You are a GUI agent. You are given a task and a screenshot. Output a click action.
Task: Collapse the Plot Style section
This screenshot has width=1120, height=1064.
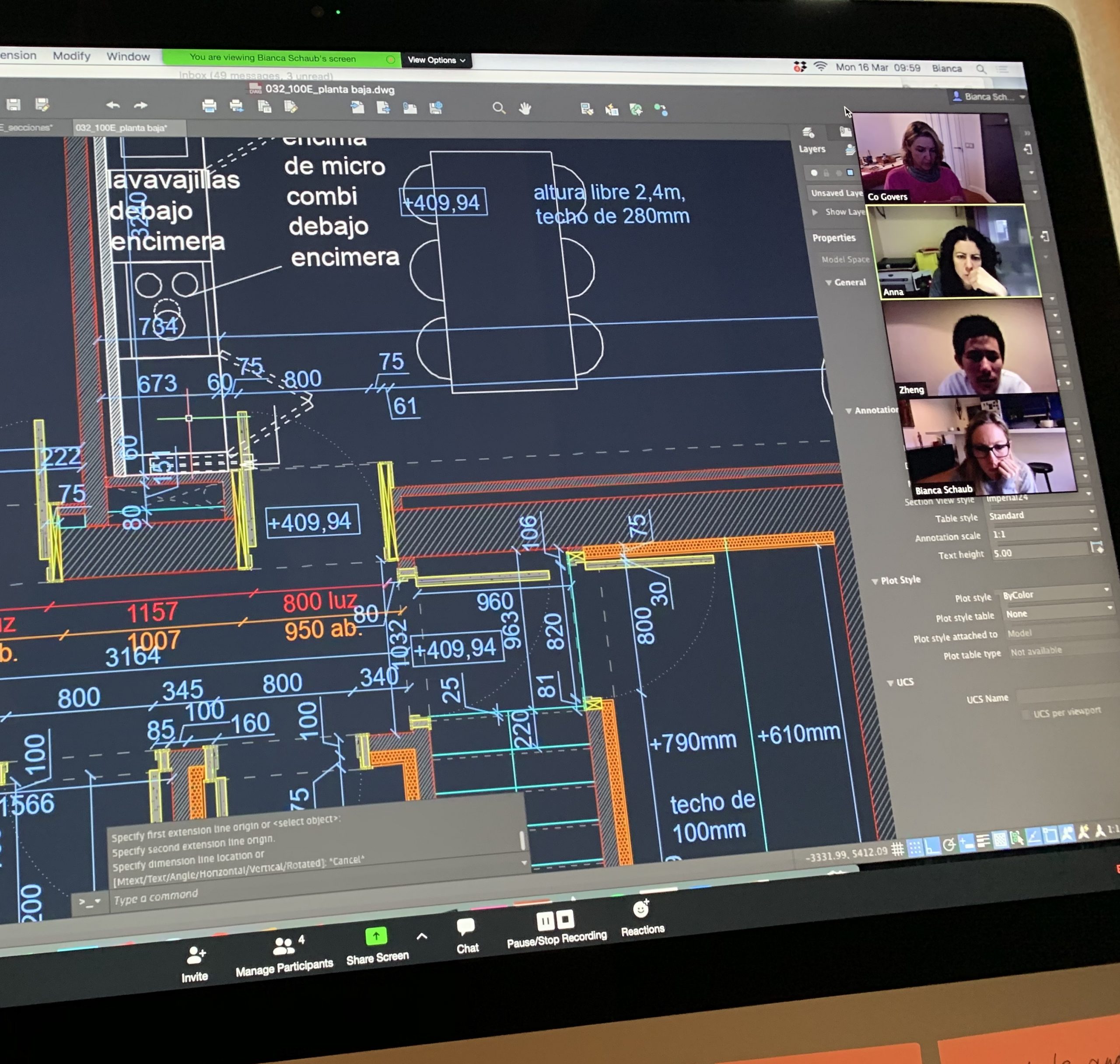[875, 581]
